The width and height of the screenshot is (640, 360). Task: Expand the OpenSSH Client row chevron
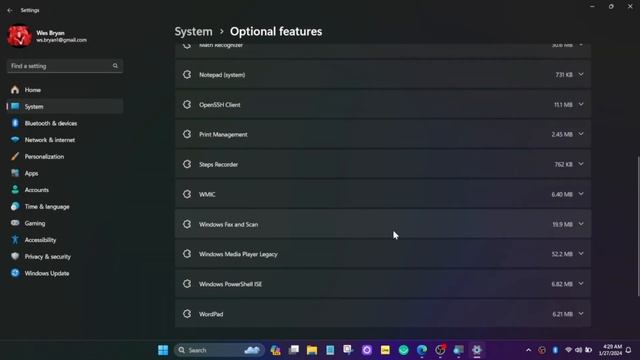[x=581, y=104]
